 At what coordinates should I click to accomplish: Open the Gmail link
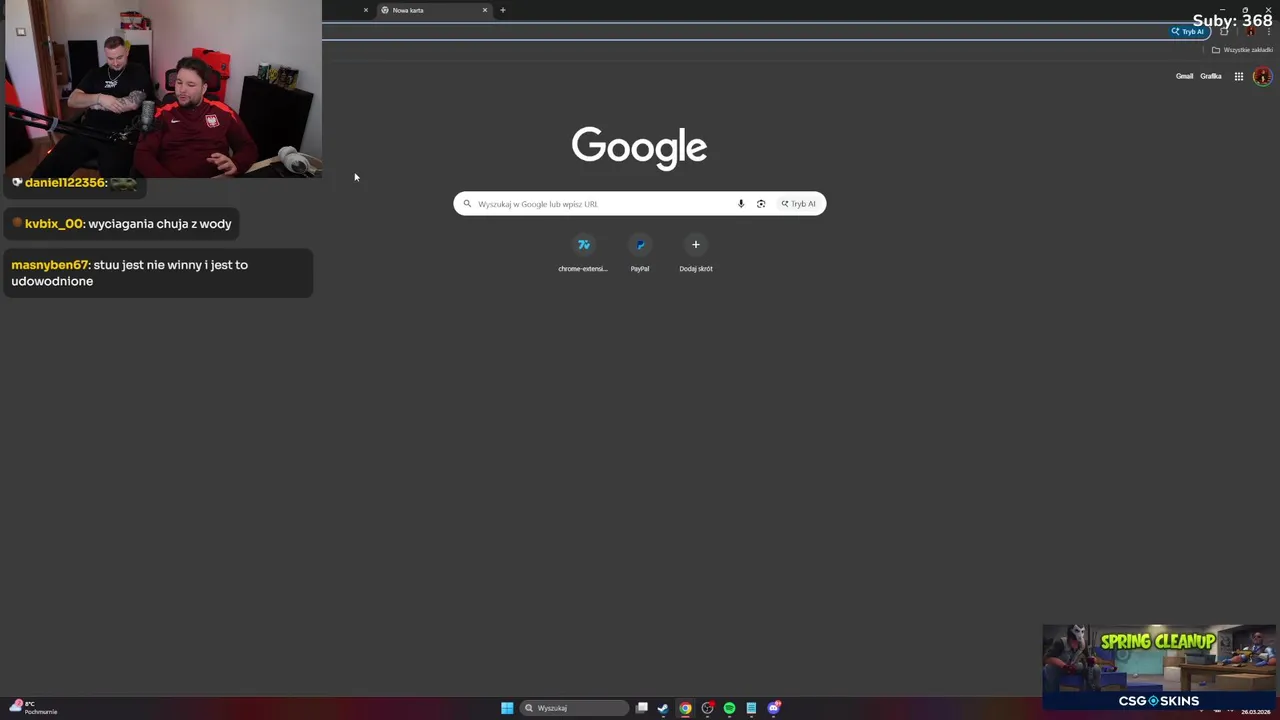click(x=1184, y=76)
